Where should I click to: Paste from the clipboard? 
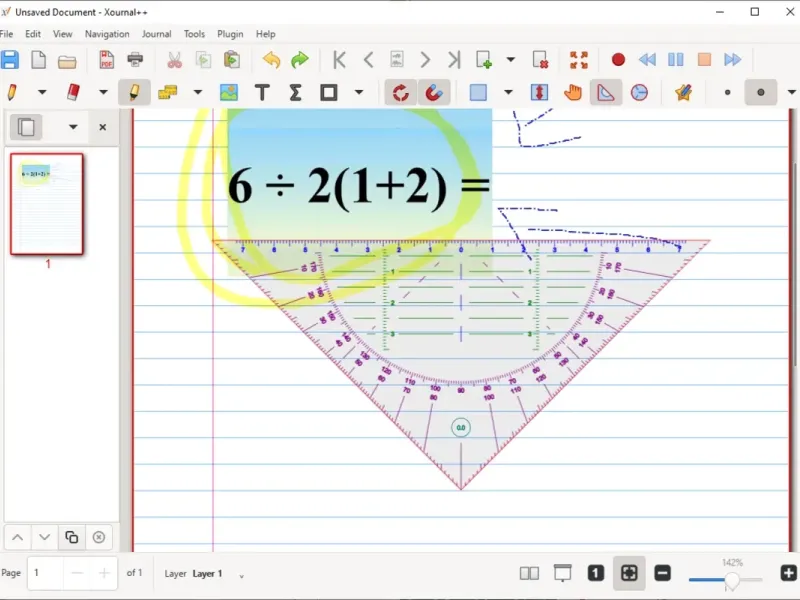pyautogui.click(x=232, y=60)
